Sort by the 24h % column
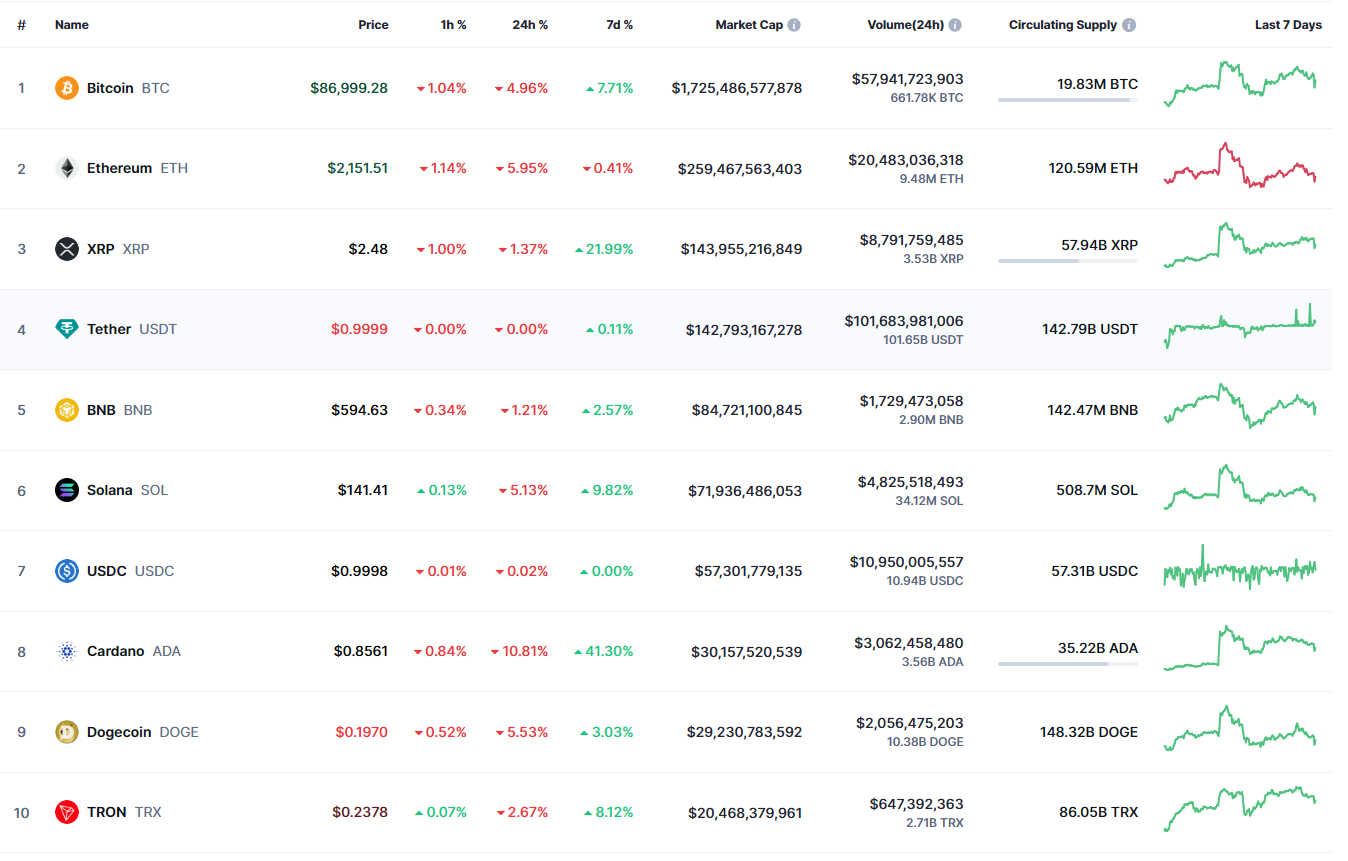This screenshot has width=1348, height=861. (x=530, y=25)
